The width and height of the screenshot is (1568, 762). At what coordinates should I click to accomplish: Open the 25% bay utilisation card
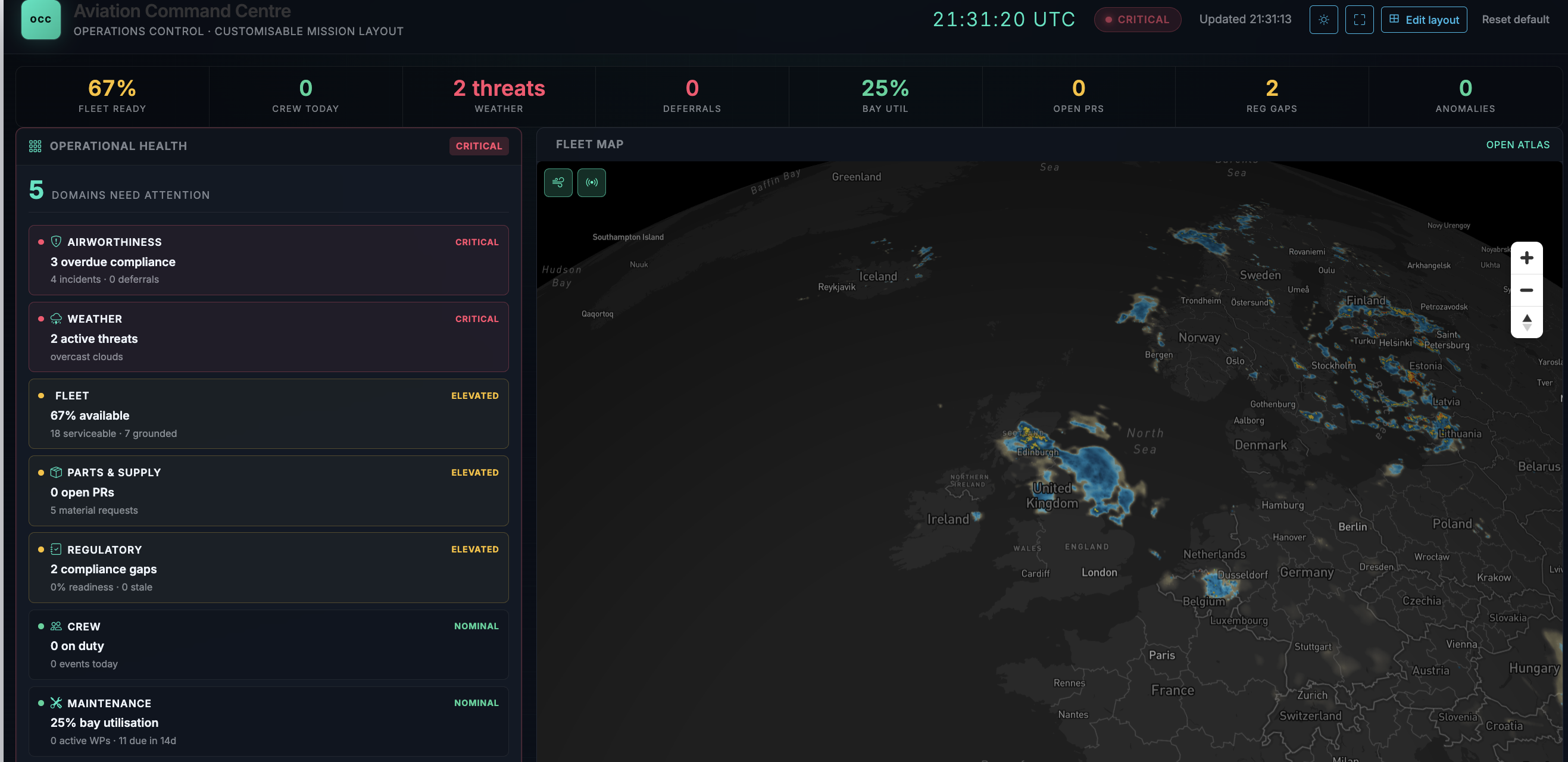(268, 722)
